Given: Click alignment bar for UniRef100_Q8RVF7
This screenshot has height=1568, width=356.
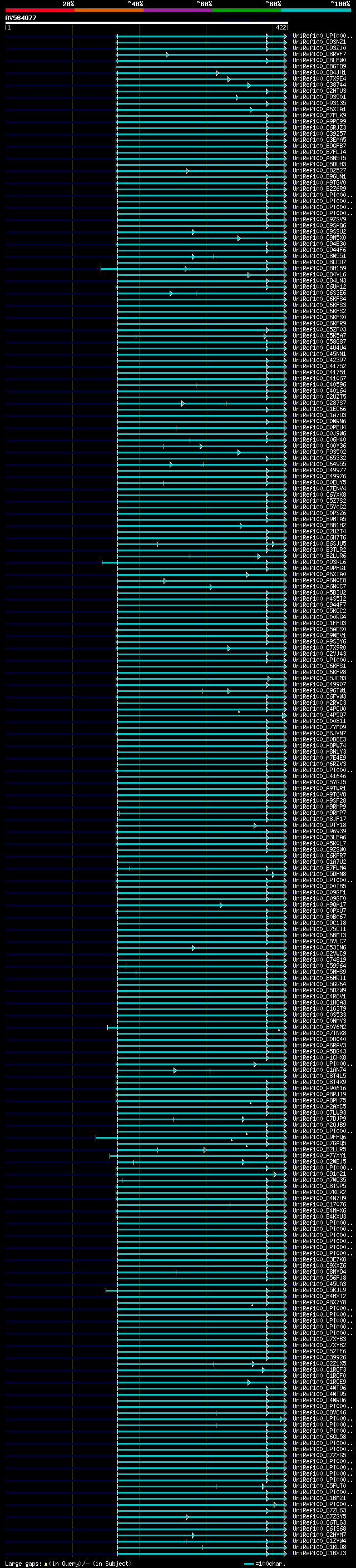Looking at the screenshot, I should (x=202, y=55).
